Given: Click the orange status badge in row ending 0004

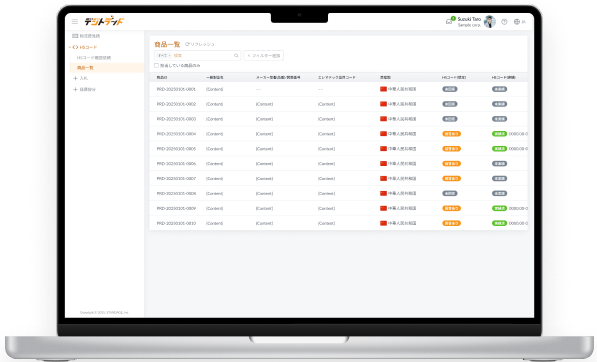Looking at the screenshot, I should pyautogui.click(x=451, y=134).
